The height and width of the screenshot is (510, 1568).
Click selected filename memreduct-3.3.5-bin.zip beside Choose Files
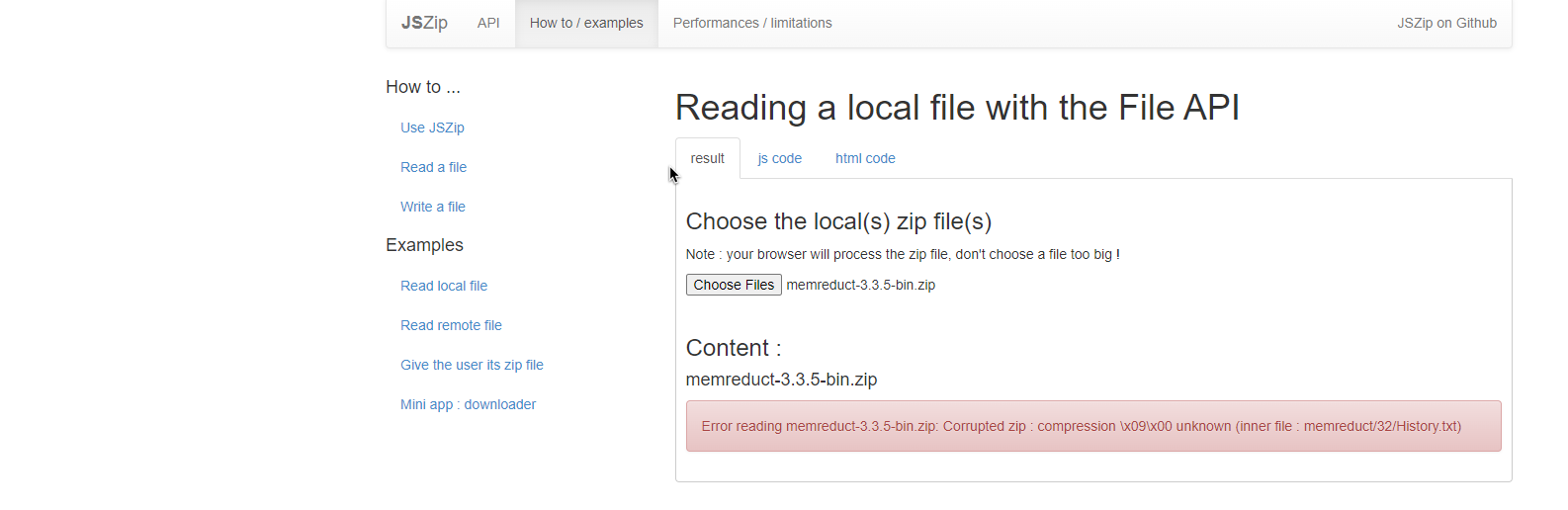(861, 285)
